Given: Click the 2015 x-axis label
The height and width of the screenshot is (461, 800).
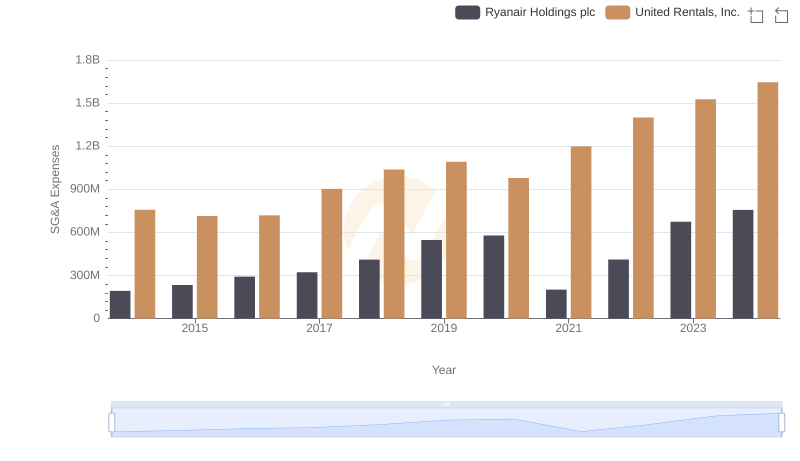Looking at the screenshot, I should click(x=195, y=328).
